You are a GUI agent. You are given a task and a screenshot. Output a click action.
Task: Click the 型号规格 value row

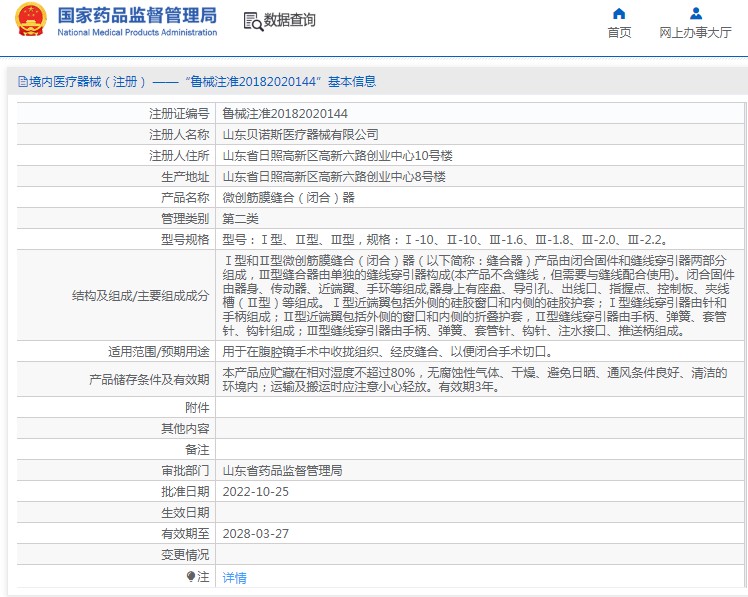point(445,240)
